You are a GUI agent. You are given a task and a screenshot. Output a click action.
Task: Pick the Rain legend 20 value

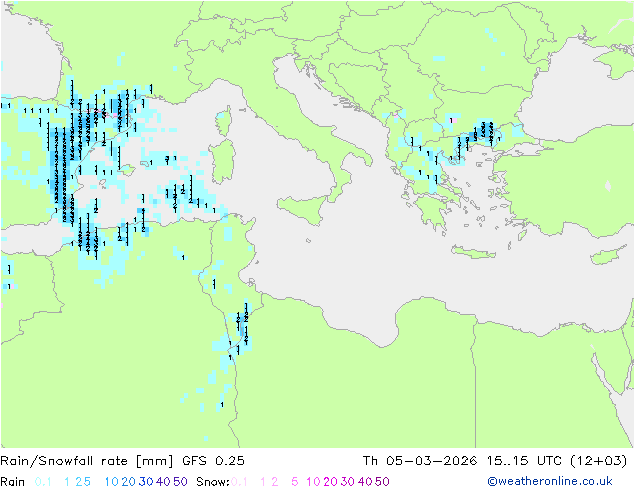coord(129,482)
